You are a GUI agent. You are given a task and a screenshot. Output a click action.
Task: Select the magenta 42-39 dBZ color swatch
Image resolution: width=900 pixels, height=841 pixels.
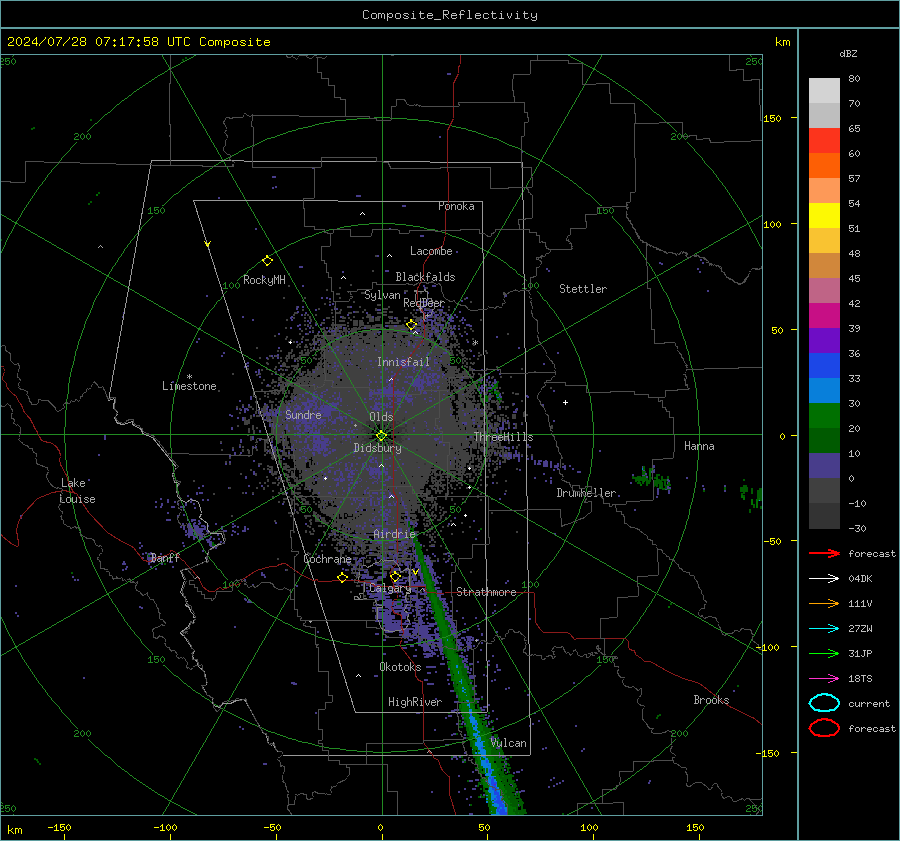(x=824, y=316)
